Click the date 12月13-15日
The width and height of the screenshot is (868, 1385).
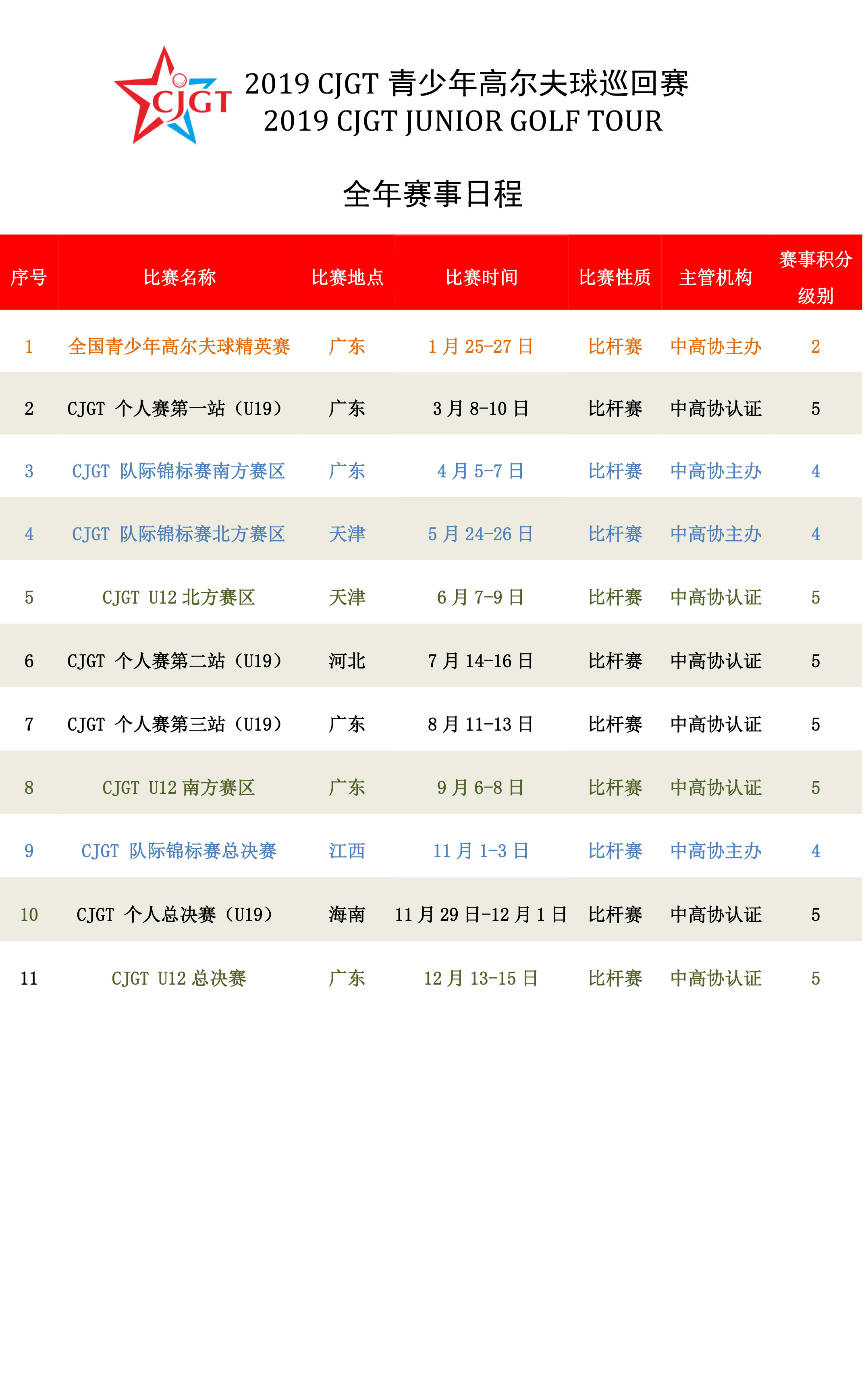click(x=481, y=978)
